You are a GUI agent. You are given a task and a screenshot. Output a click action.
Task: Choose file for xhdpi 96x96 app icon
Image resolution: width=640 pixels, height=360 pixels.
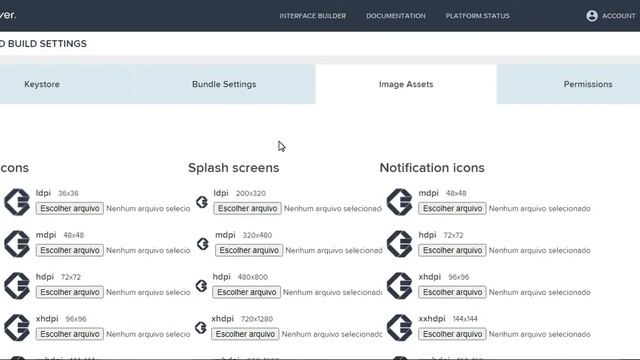click(70, 334)
